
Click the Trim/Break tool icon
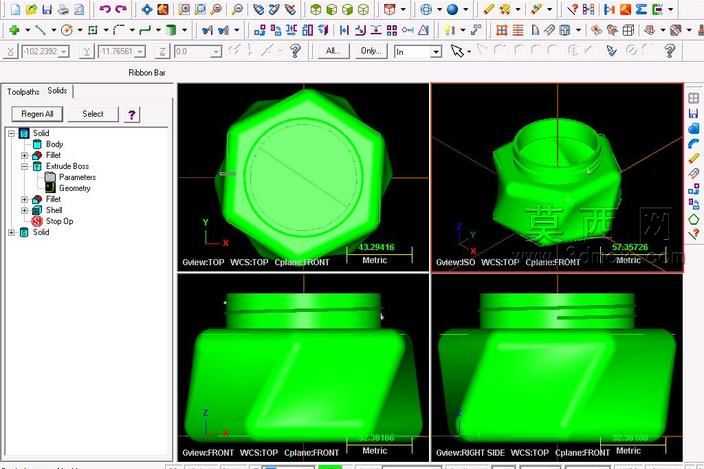(x=207, y=30)
